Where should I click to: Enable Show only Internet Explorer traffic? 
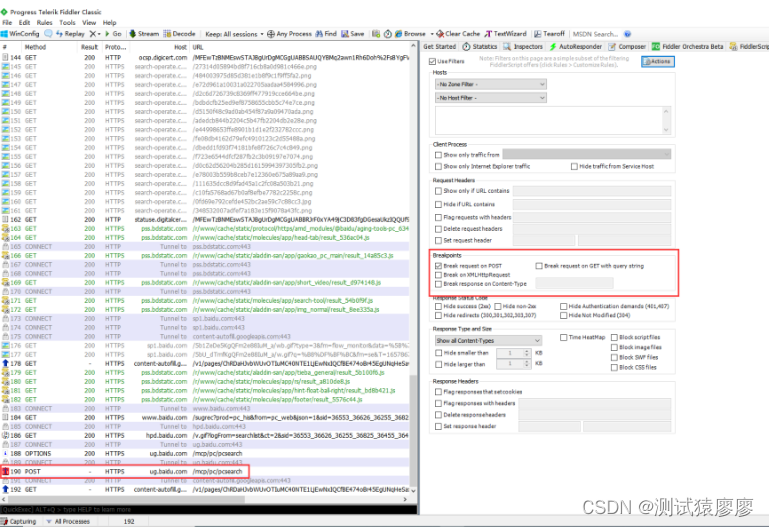tap(438, 167)
